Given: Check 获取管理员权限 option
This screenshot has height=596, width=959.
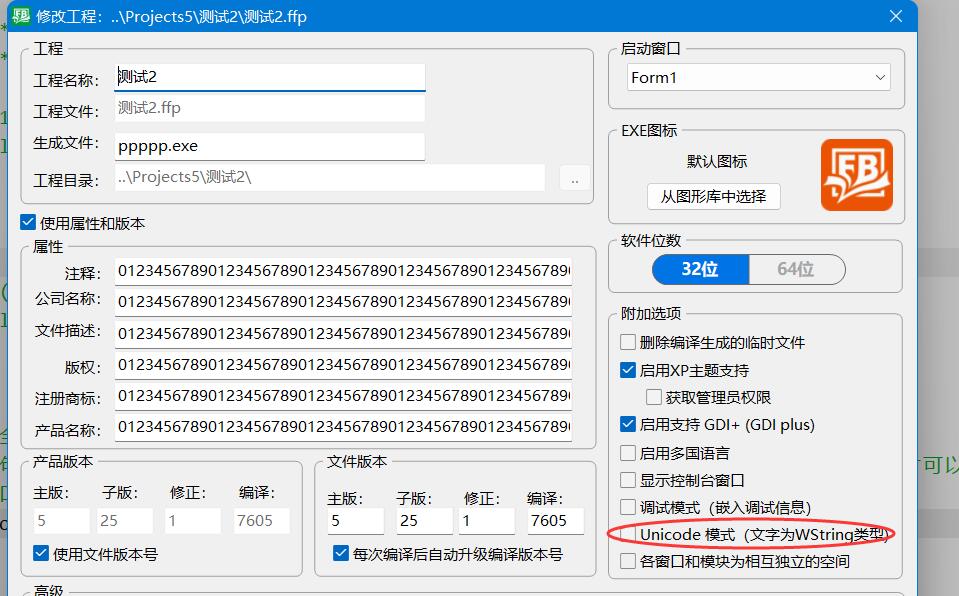Looking at the screenshot, I should pos(654,397).
